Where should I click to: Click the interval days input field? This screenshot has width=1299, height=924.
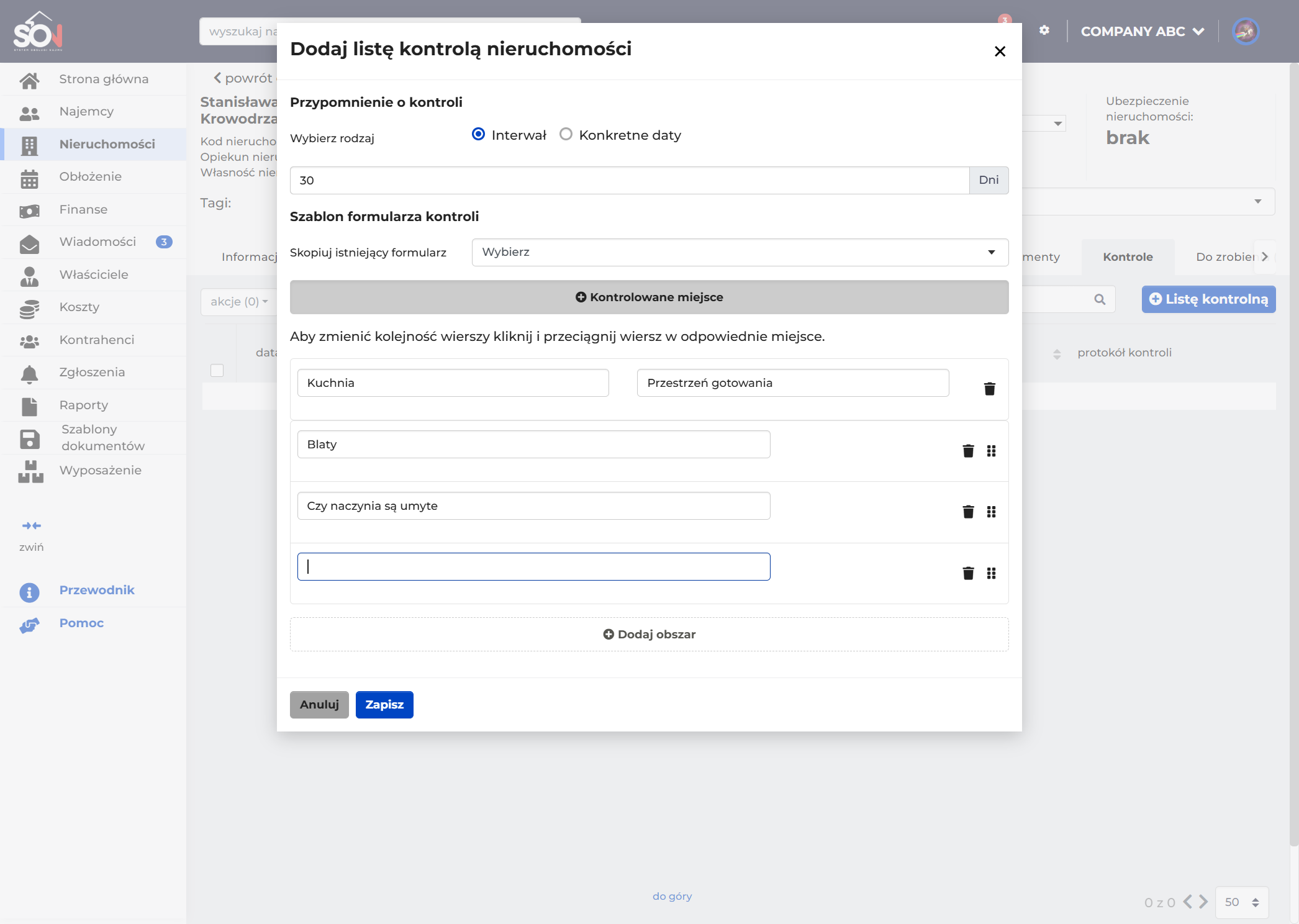pos(629,181)
